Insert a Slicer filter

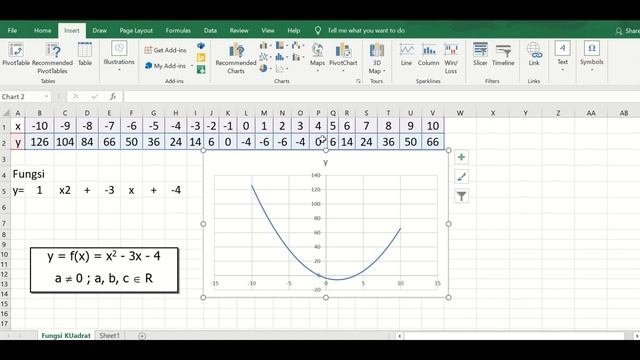pyautogui.click(x=480, y=55)
